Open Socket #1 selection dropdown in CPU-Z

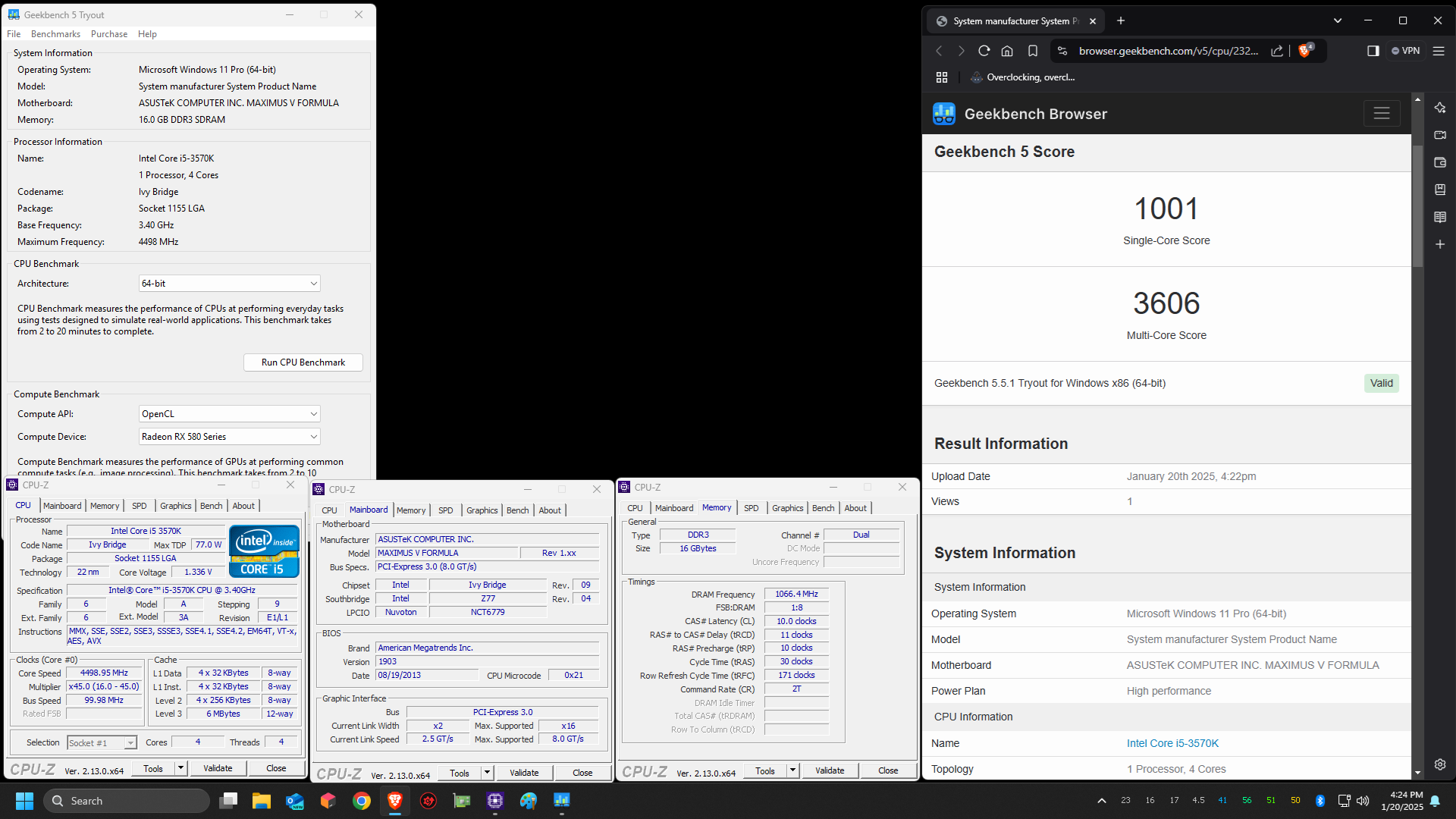[x=102, y=743]
